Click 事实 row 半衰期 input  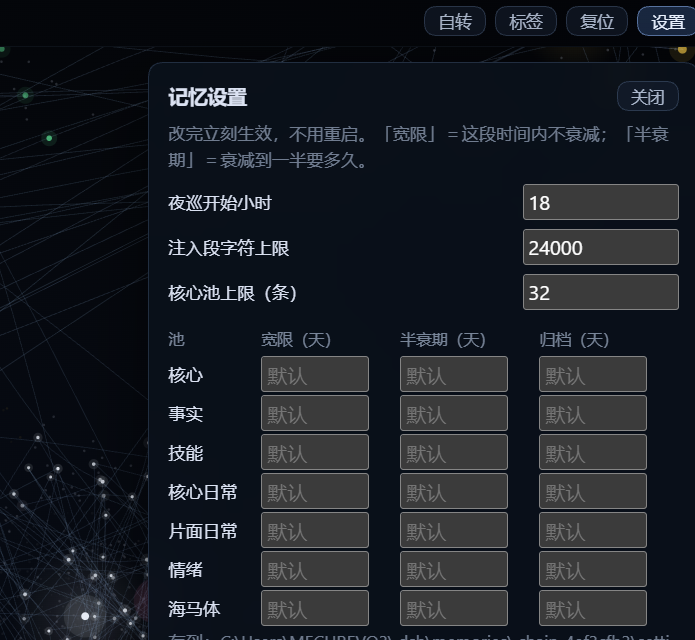coord(454,413)
